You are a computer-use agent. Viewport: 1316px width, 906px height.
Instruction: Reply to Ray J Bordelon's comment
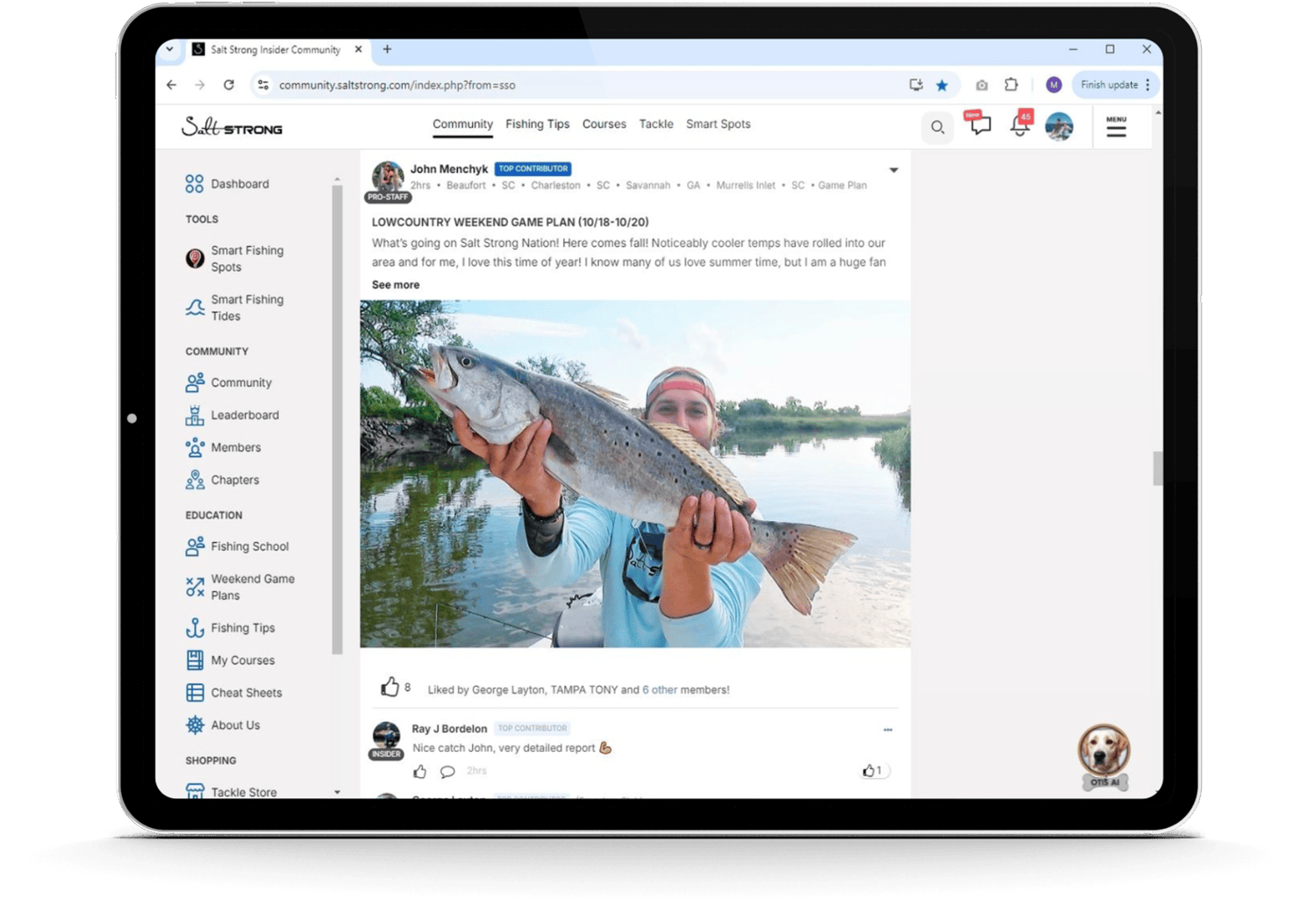447,772
